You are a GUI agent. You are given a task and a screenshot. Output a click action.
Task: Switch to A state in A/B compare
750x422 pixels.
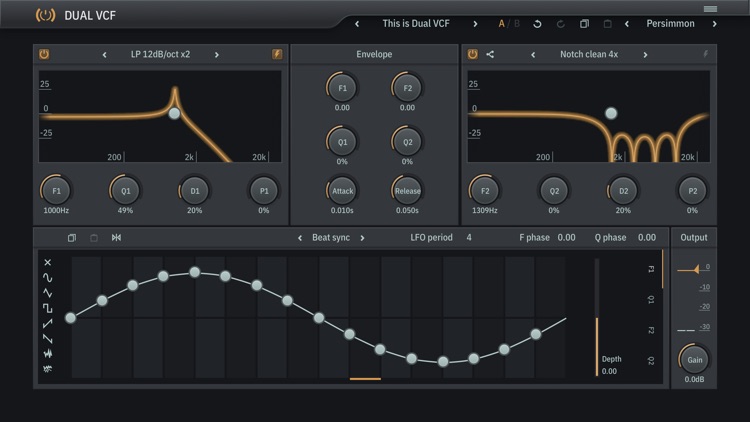click(x=501, y=24)
